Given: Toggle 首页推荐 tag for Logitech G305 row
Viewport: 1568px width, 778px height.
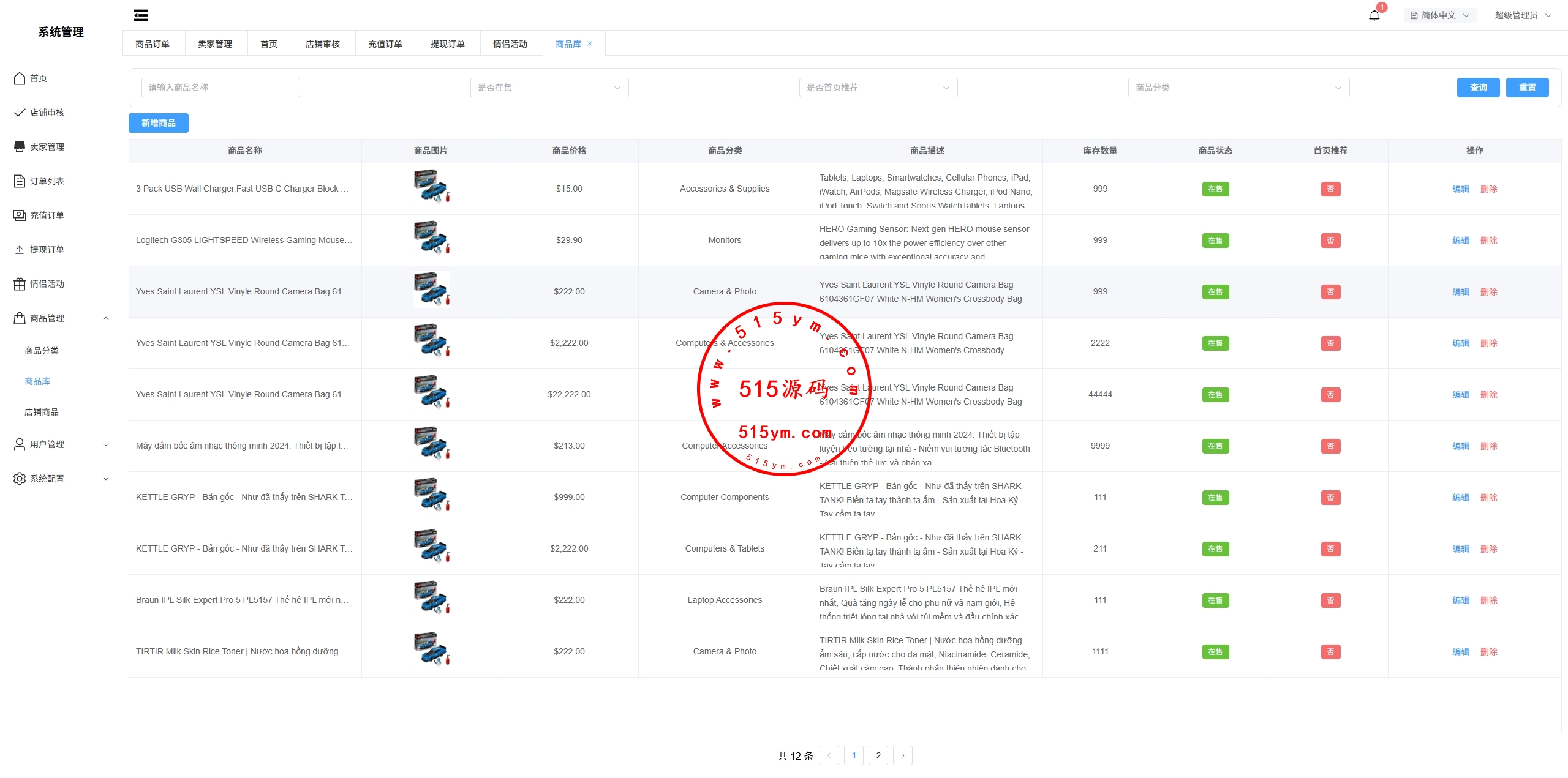Looking at the screenshot, I should pyautogui.click(x=1330, y=241).
